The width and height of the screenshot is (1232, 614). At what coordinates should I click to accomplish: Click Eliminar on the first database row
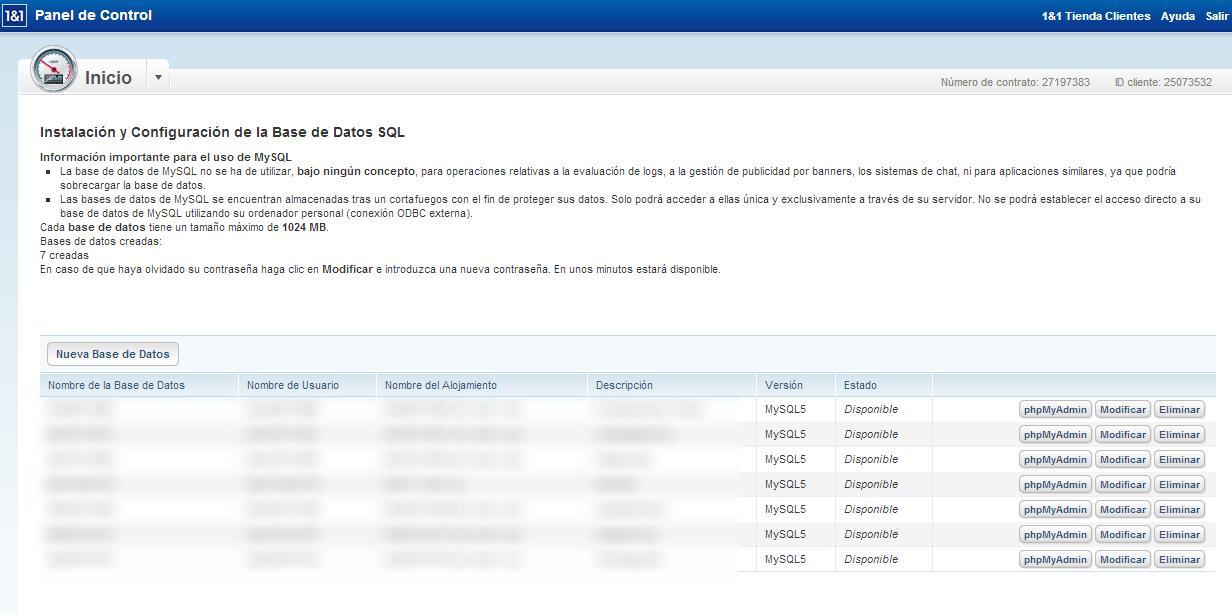pyautogui.click(x=1179, y=410)
